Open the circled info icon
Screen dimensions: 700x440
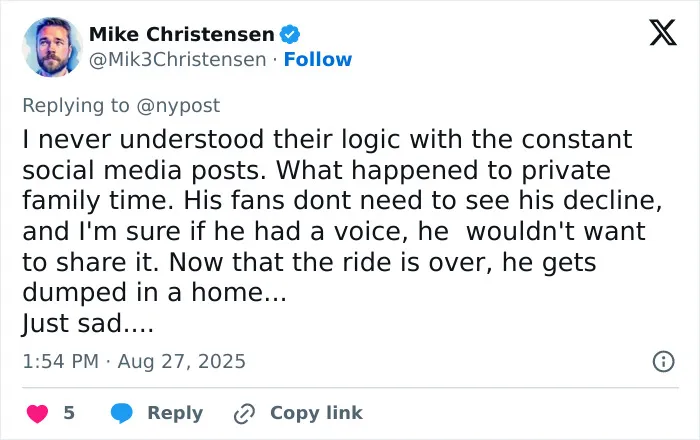click(664, 361)
